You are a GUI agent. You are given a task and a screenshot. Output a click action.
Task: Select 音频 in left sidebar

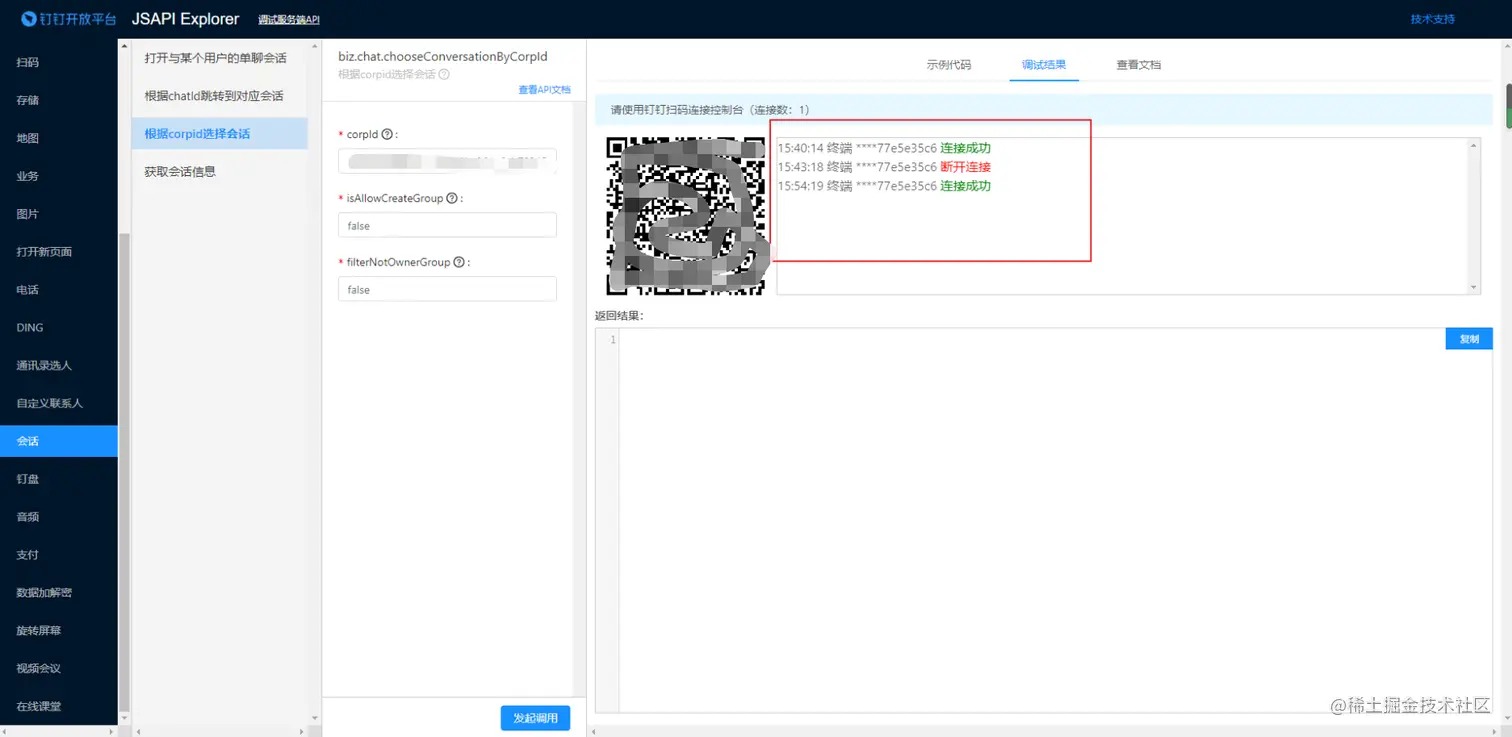coord(59,517)
